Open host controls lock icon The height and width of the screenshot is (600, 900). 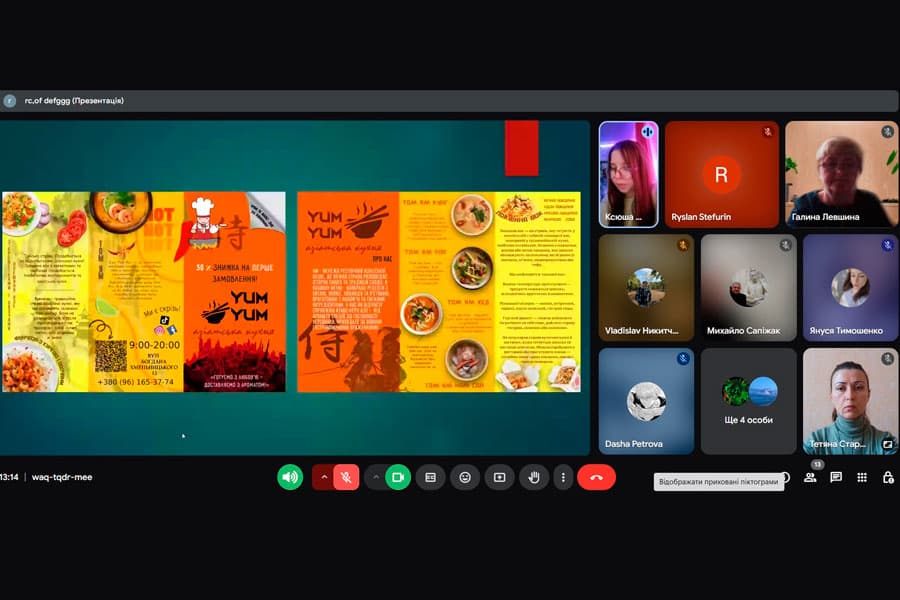(888, 477)
